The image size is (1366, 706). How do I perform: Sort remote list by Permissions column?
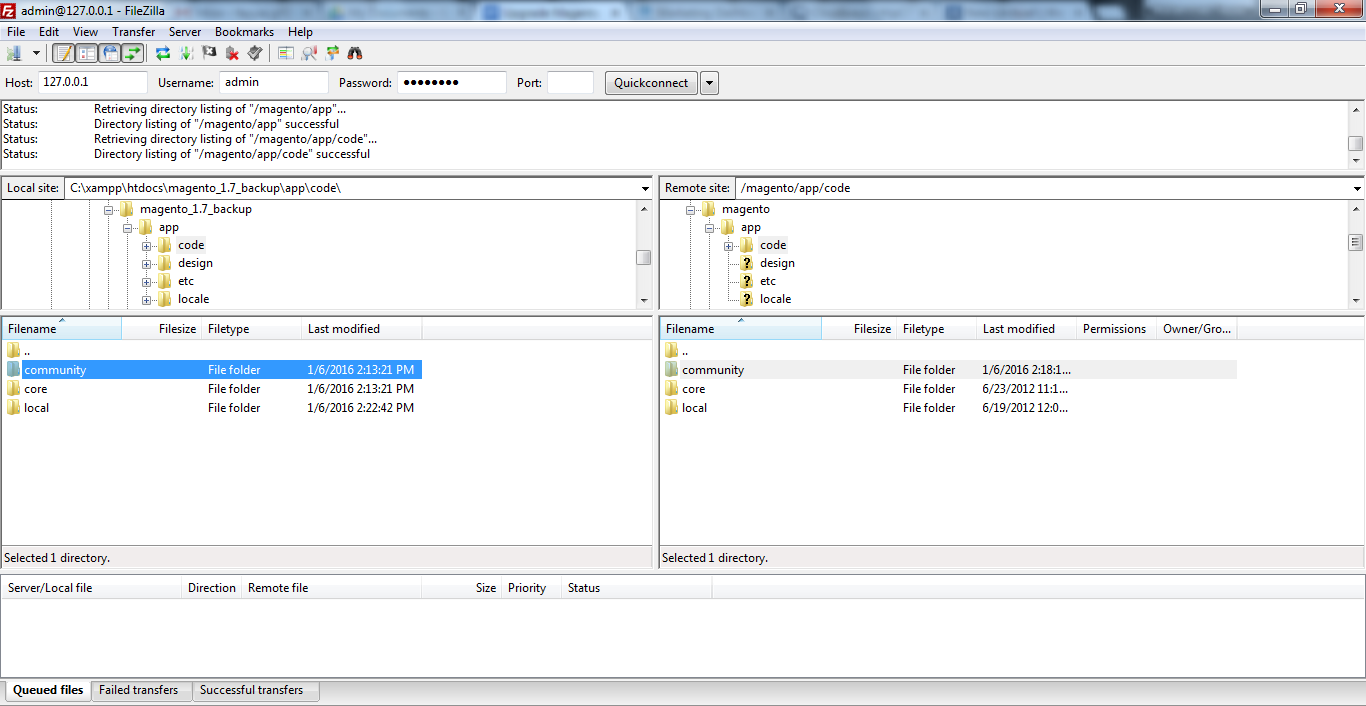(1117, 329)
